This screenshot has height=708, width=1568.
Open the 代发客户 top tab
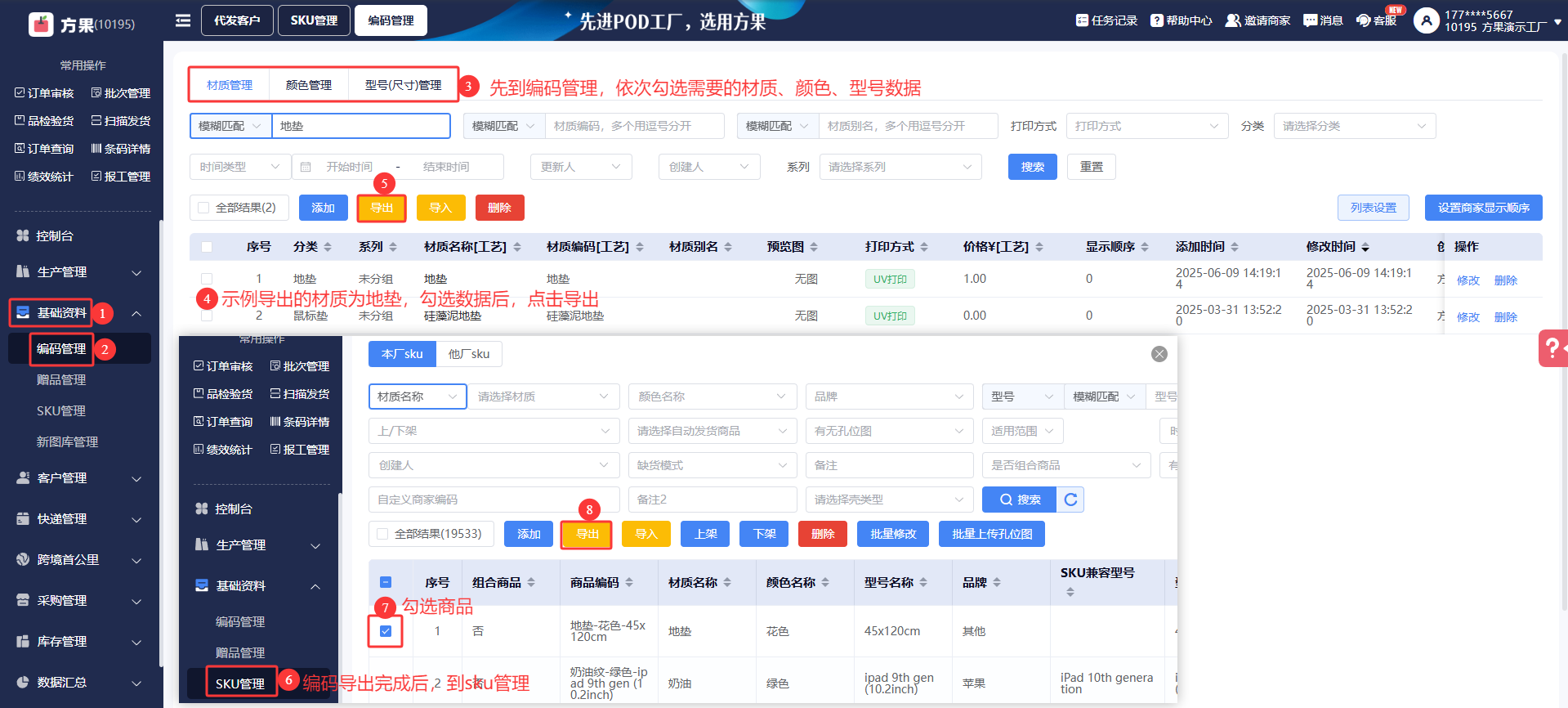(x=237, y=20)
